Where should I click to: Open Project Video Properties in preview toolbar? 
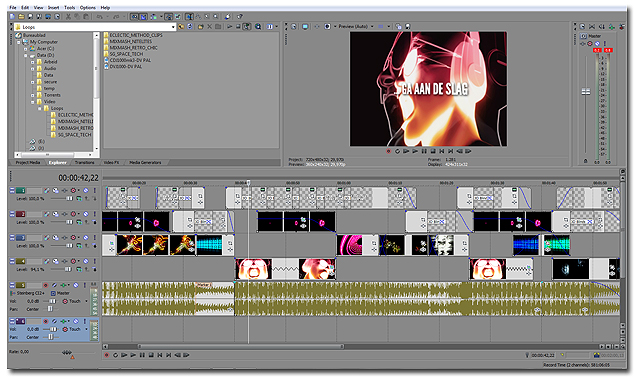tap(294, 26)
